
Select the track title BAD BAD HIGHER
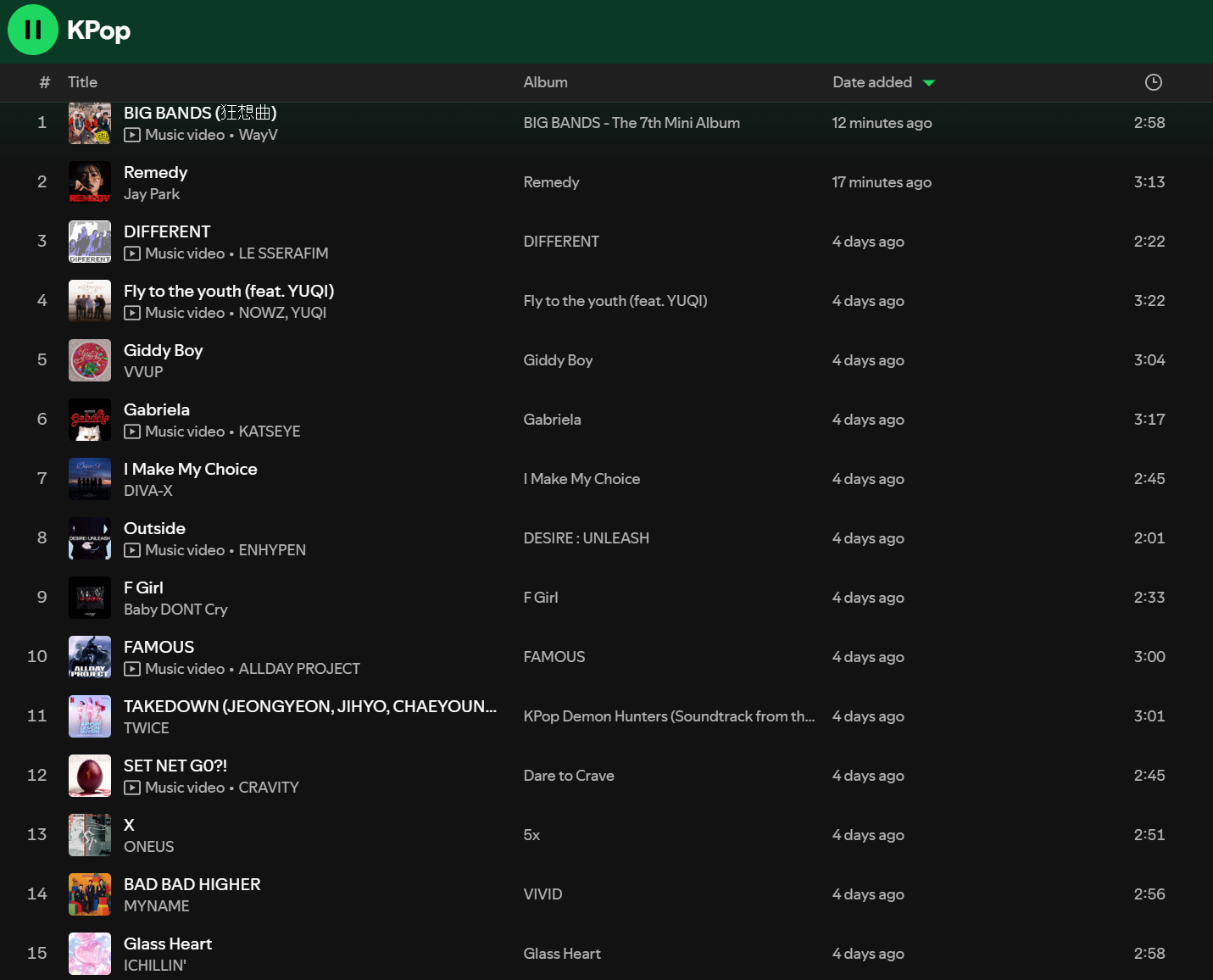192,884
